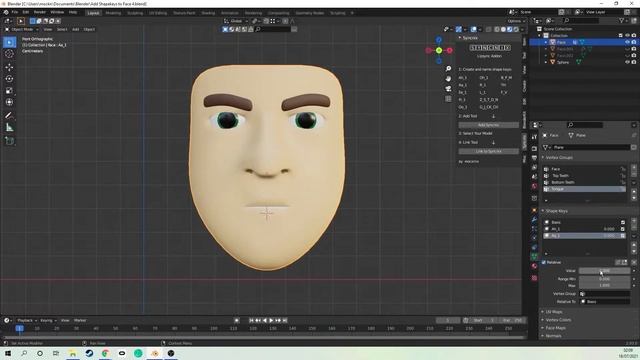Enable rendered viewport shading mode

(516, 29)
